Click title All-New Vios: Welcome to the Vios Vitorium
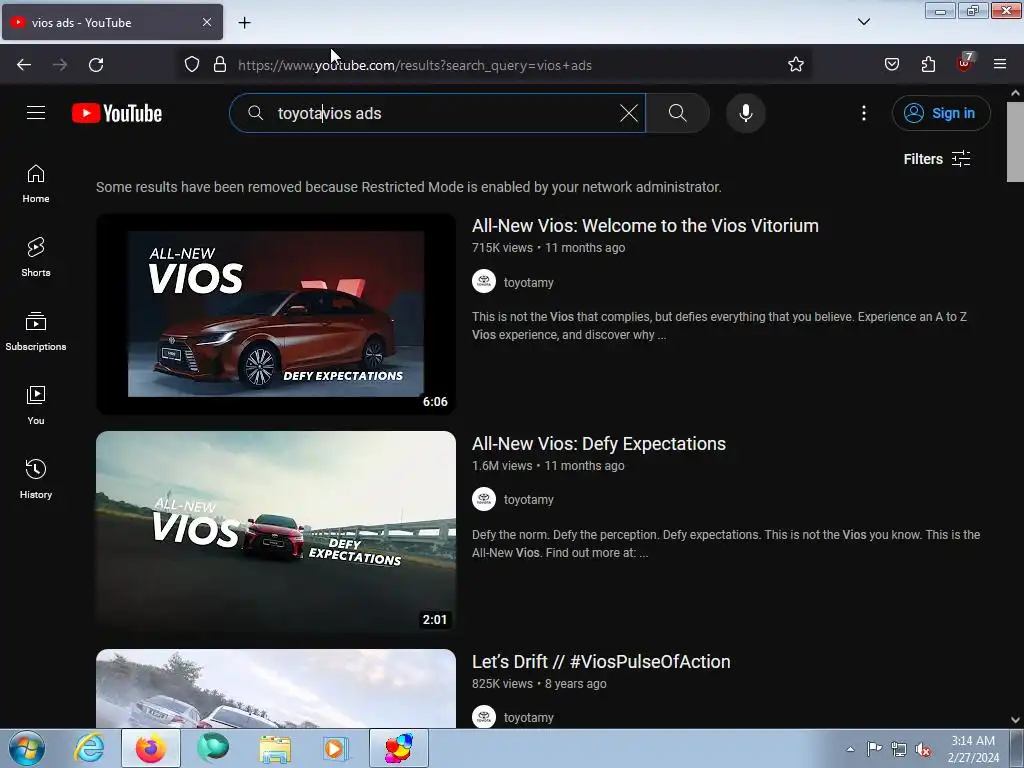 [645, 226]
